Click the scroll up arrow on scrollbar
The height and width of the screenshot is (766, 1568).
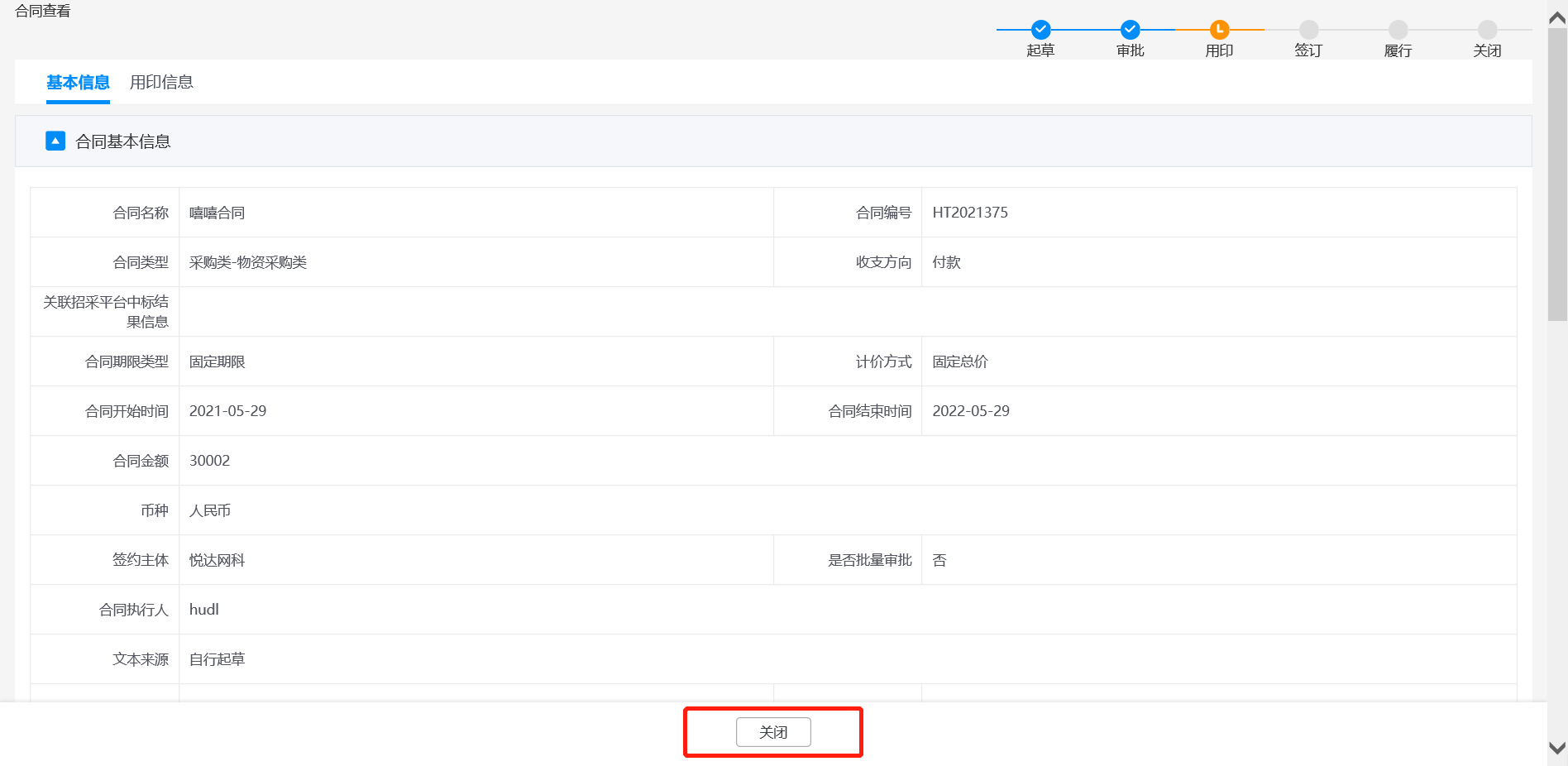(x=1557, y=17)
